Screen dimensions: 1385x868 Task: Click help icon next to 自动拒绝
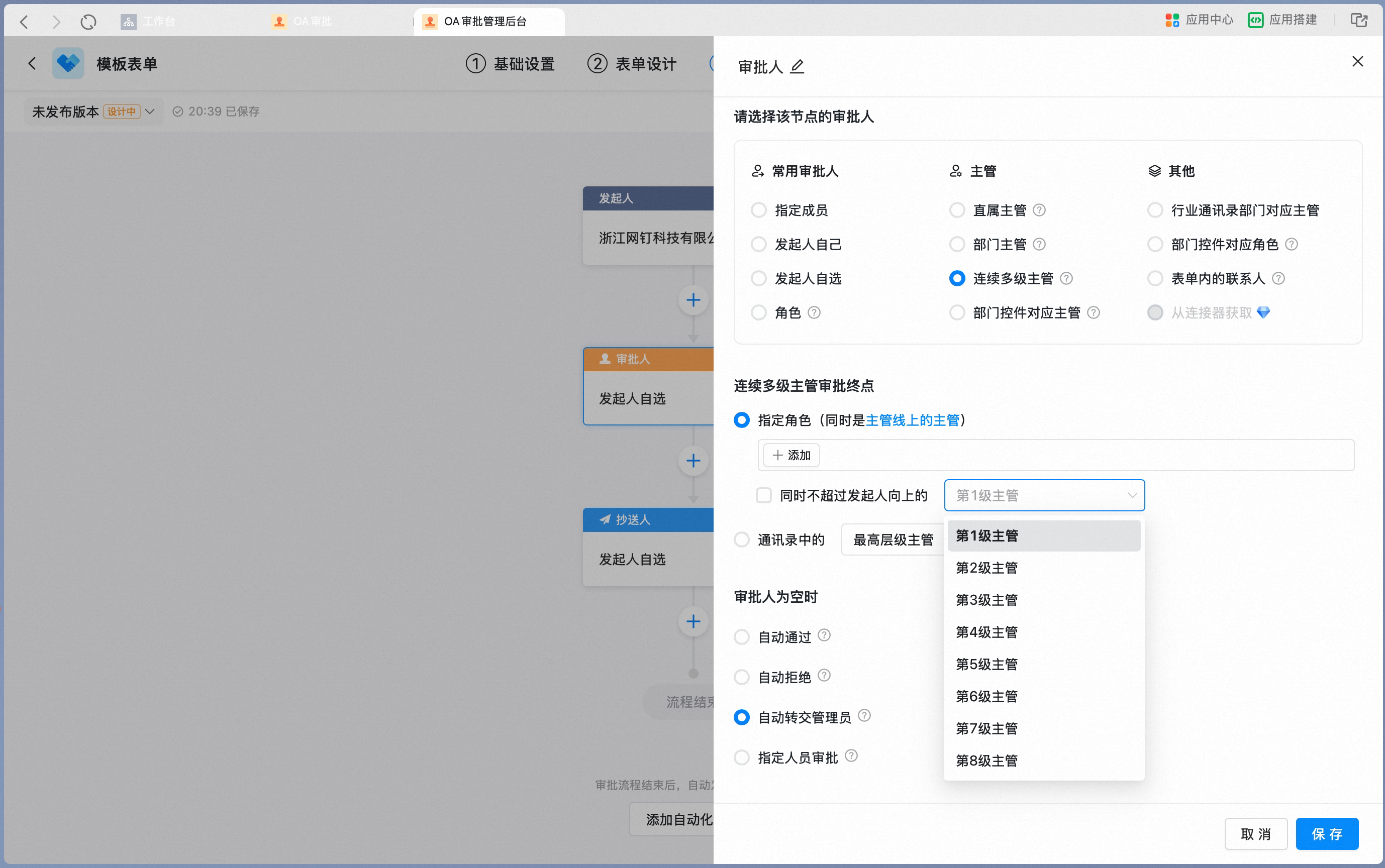824,675
